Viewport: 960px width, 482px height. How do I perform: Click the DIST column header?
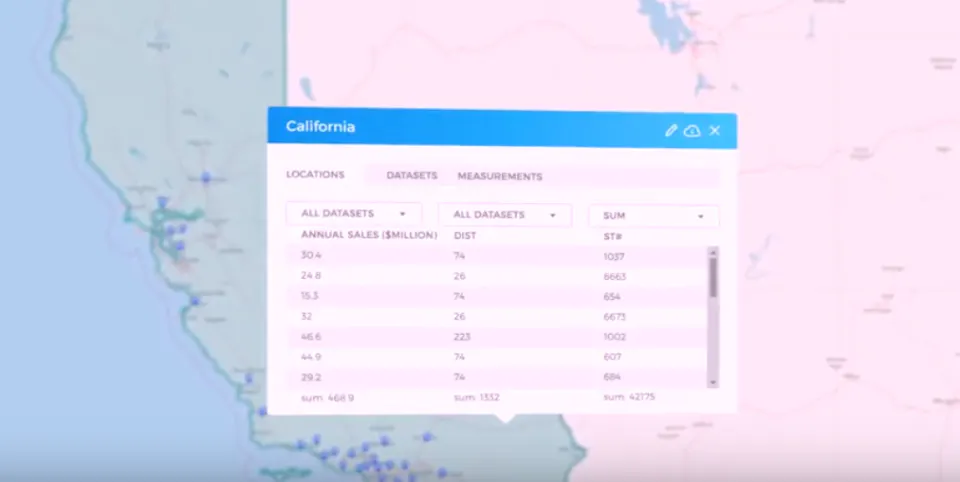click(x=465, y=236)
